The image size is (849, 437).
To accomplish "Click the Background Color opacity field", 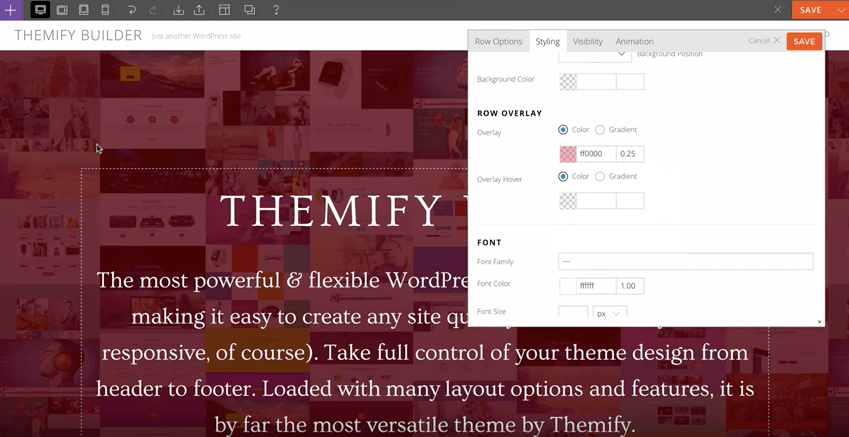I will click(630, 82).
